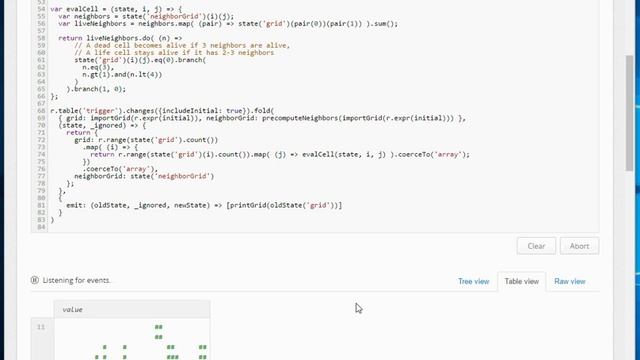Abort the running query
Screen dimensions: 640x360
coord(579,246)
